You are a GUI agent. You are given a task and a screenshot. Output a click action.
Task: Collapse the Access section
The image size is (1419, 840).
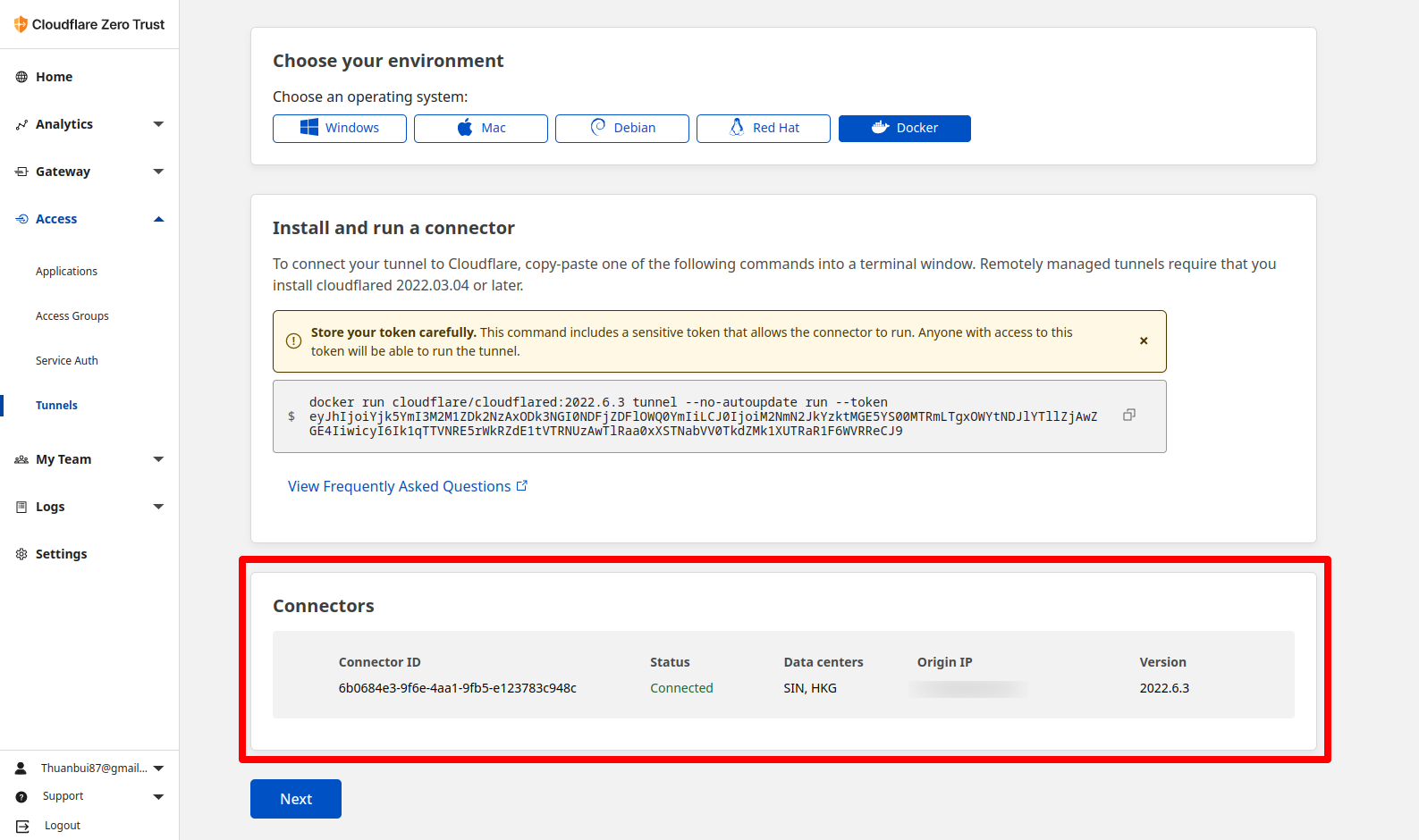(x=158, y=219)
